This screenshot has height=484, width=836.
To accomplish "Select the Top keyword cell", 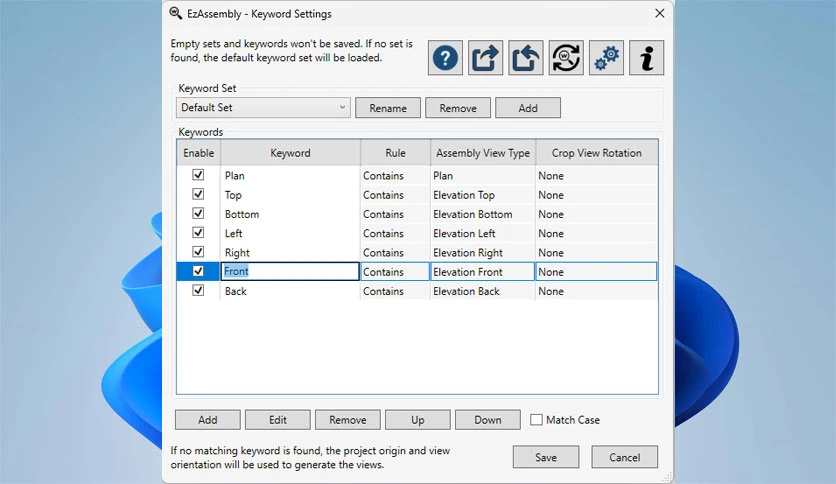I will 290,195.
